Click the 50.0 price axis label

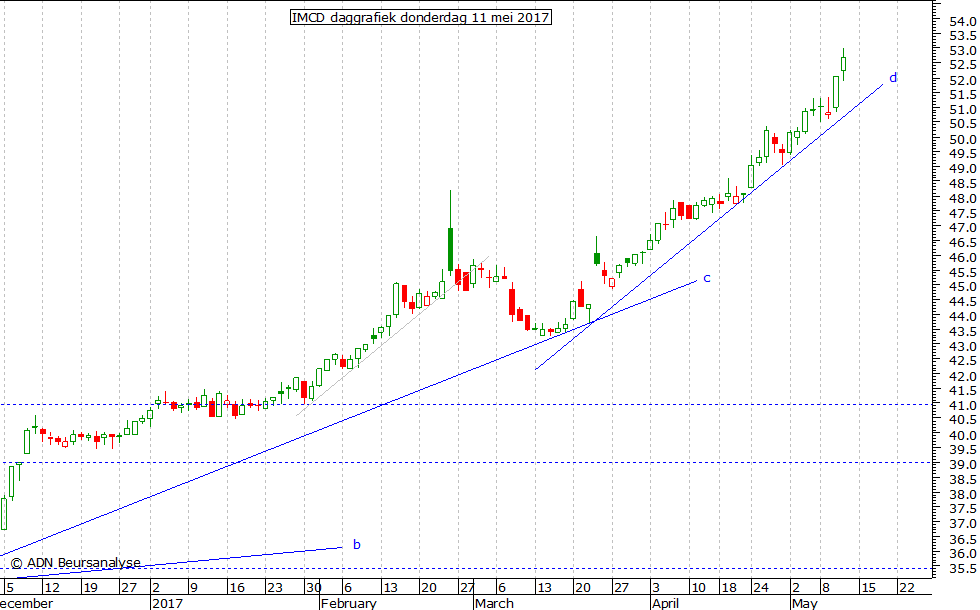pyautogui.click(x=962, y=139)
